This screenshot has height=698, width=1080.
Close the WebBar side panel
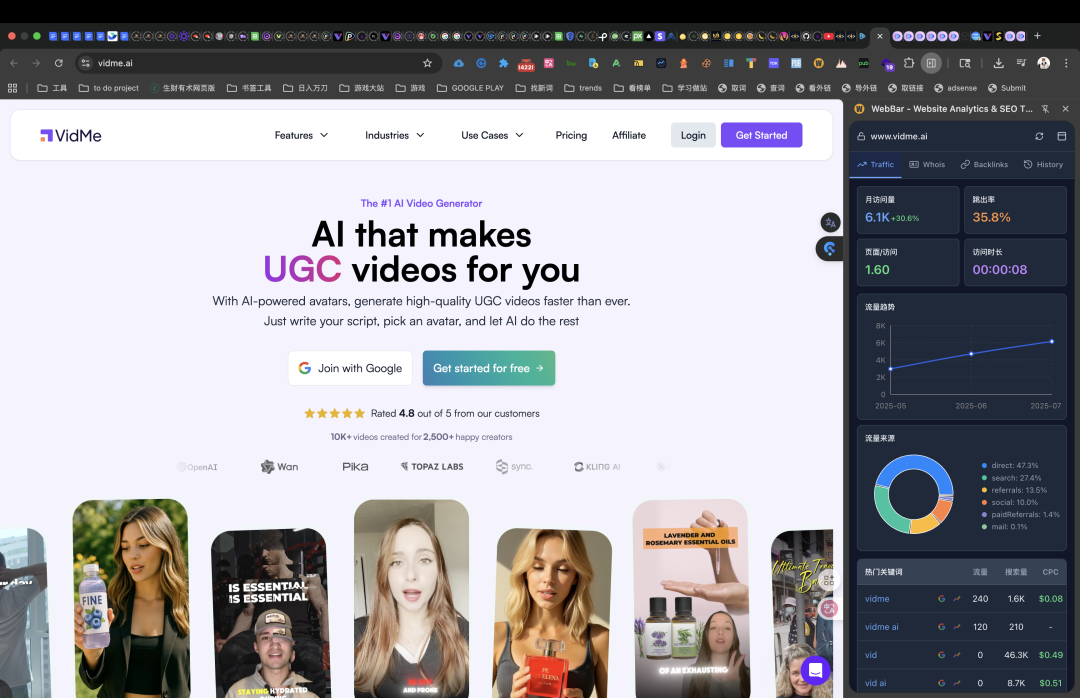pos(1066,109)
